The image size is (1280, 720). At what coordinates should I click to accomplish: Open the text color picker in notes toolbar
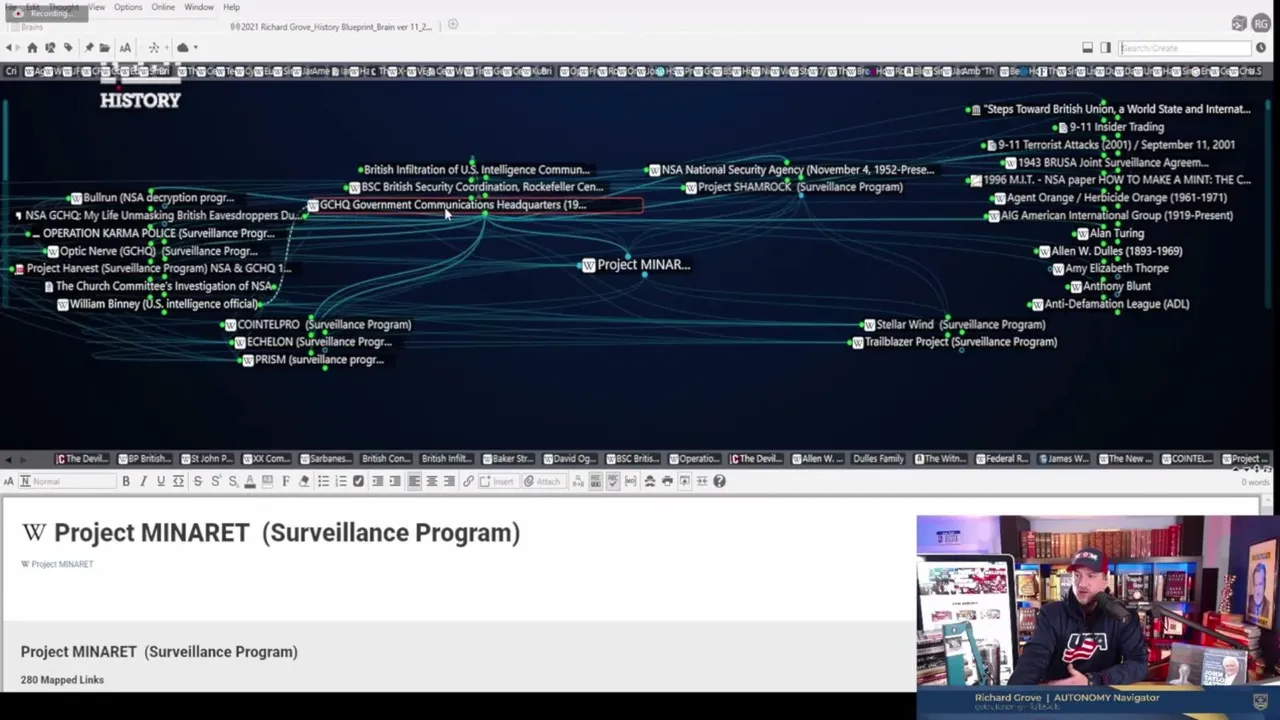coord(250,481)
